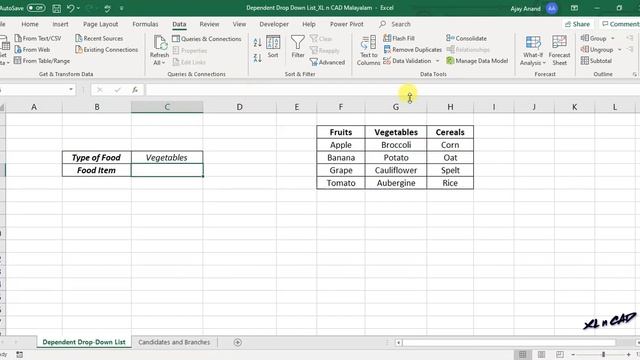Open What-If Analysis menu

click(533, 51)
